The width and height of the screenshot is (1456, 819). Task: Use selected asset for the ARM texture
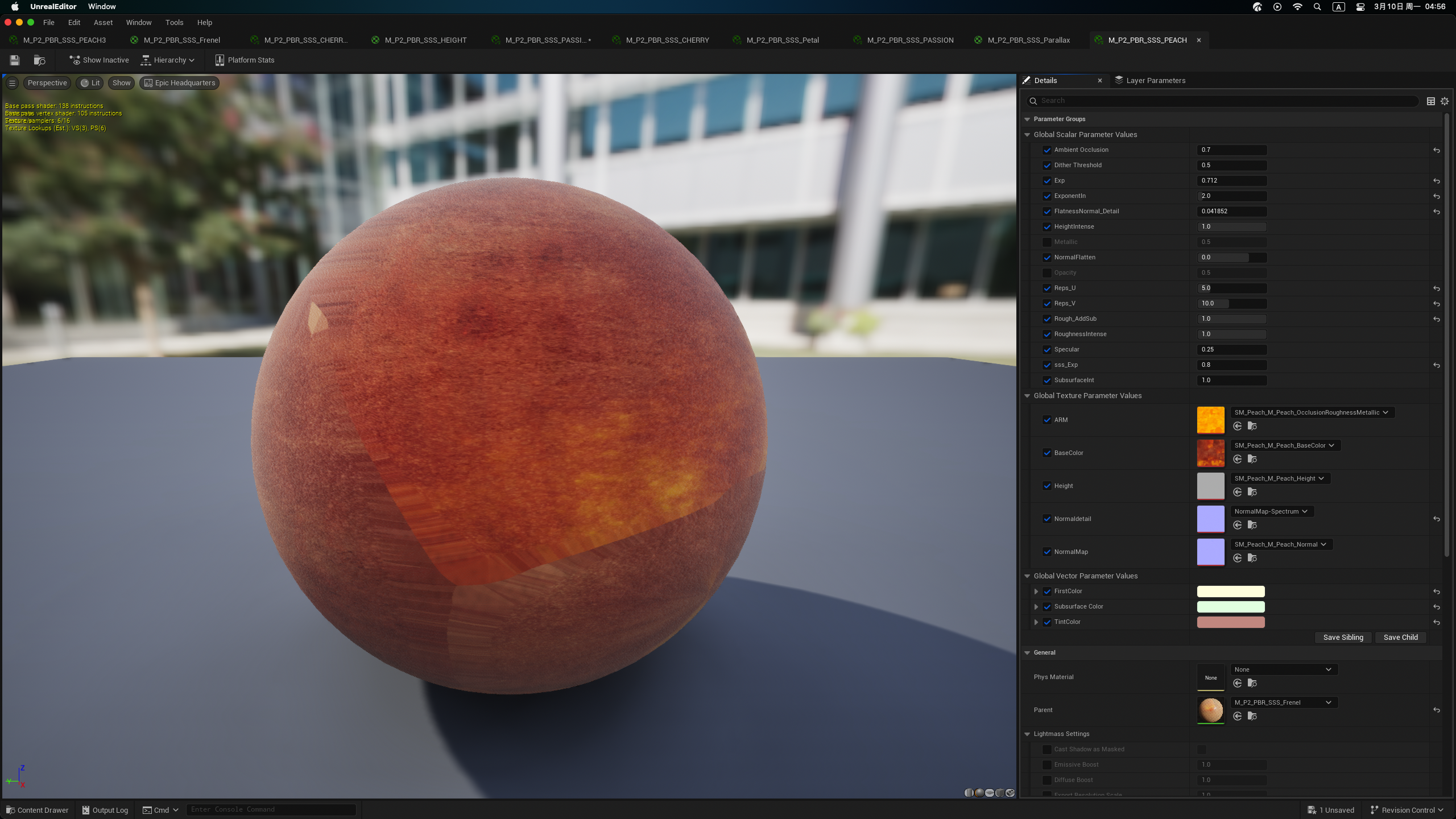(x=1237, y=426)
